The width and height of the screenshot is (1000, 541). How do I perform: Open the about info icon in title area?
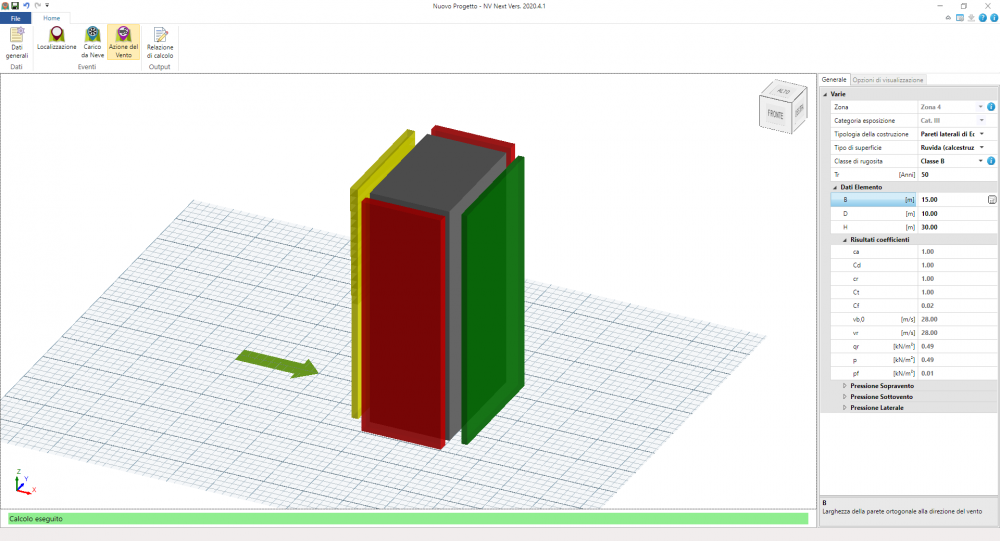pos(994,18)
